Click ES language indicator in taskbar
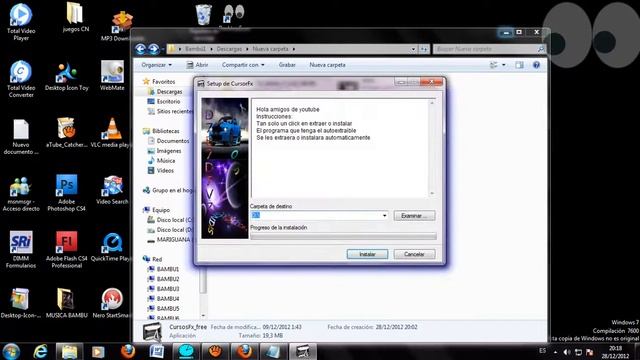 542,351
